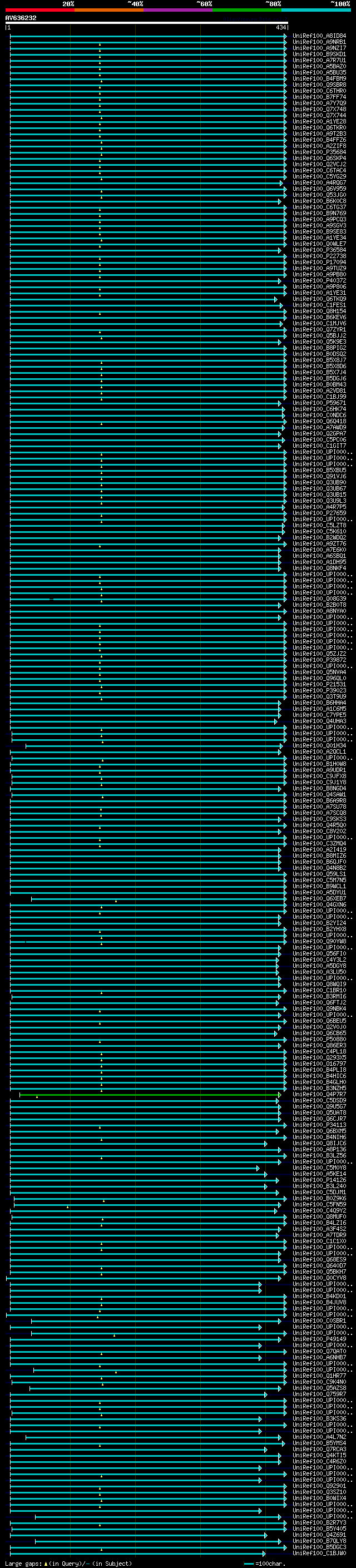356x1568 pixels.
Task: Select hit label UniRef100_C0SBR1
Action: pos(319,1321)
